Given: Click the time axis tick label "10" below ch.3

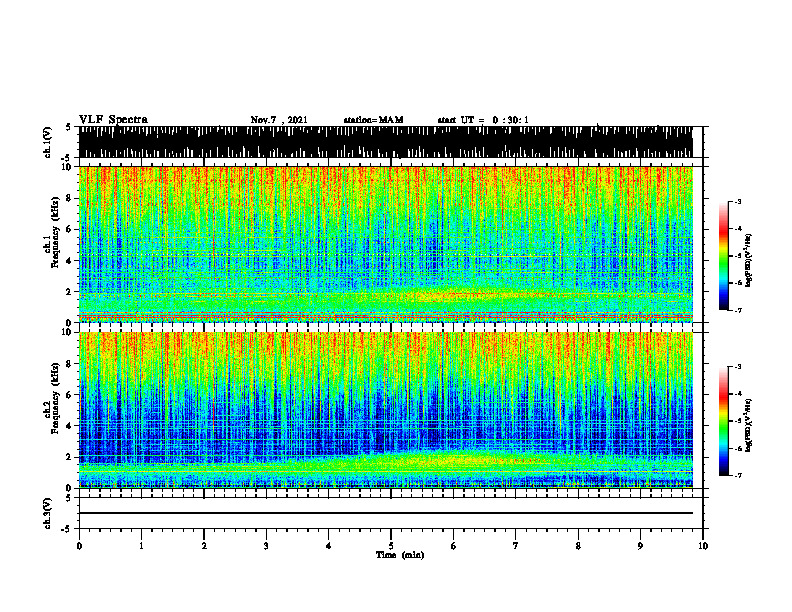Looking at the screenshot, I should [x=703, y=546].
